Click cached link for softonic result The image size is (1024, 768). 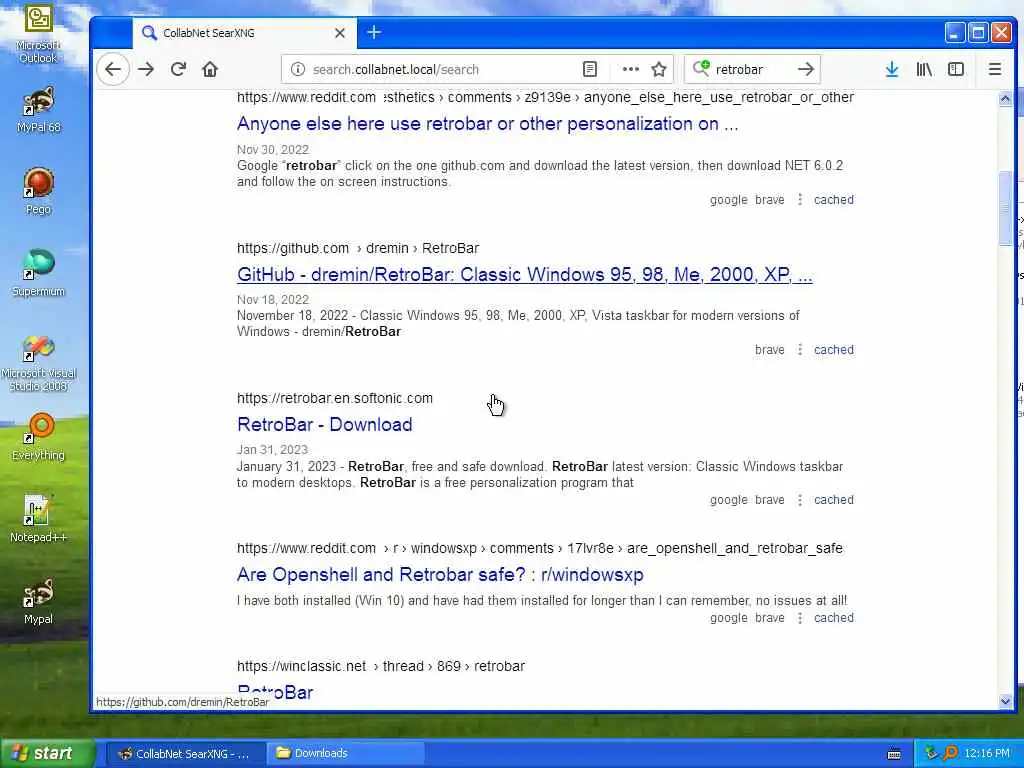tap(833, 500)
